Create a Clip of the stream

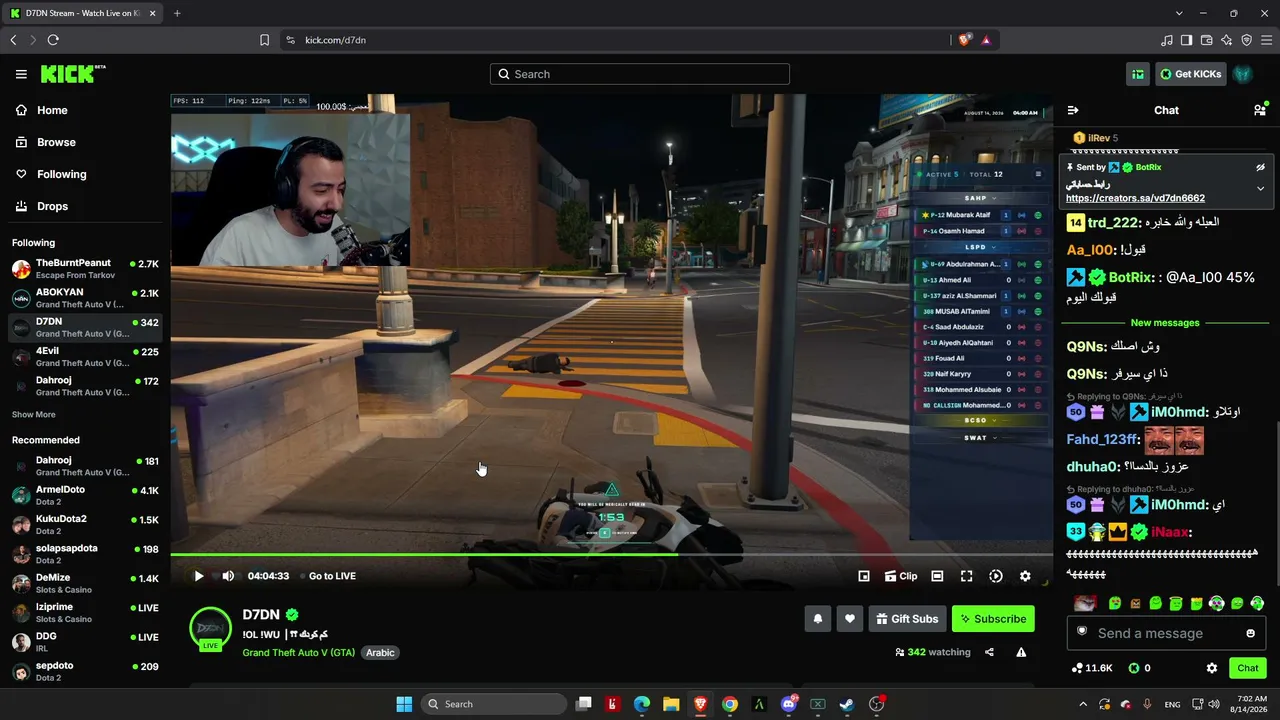point(901,576)
